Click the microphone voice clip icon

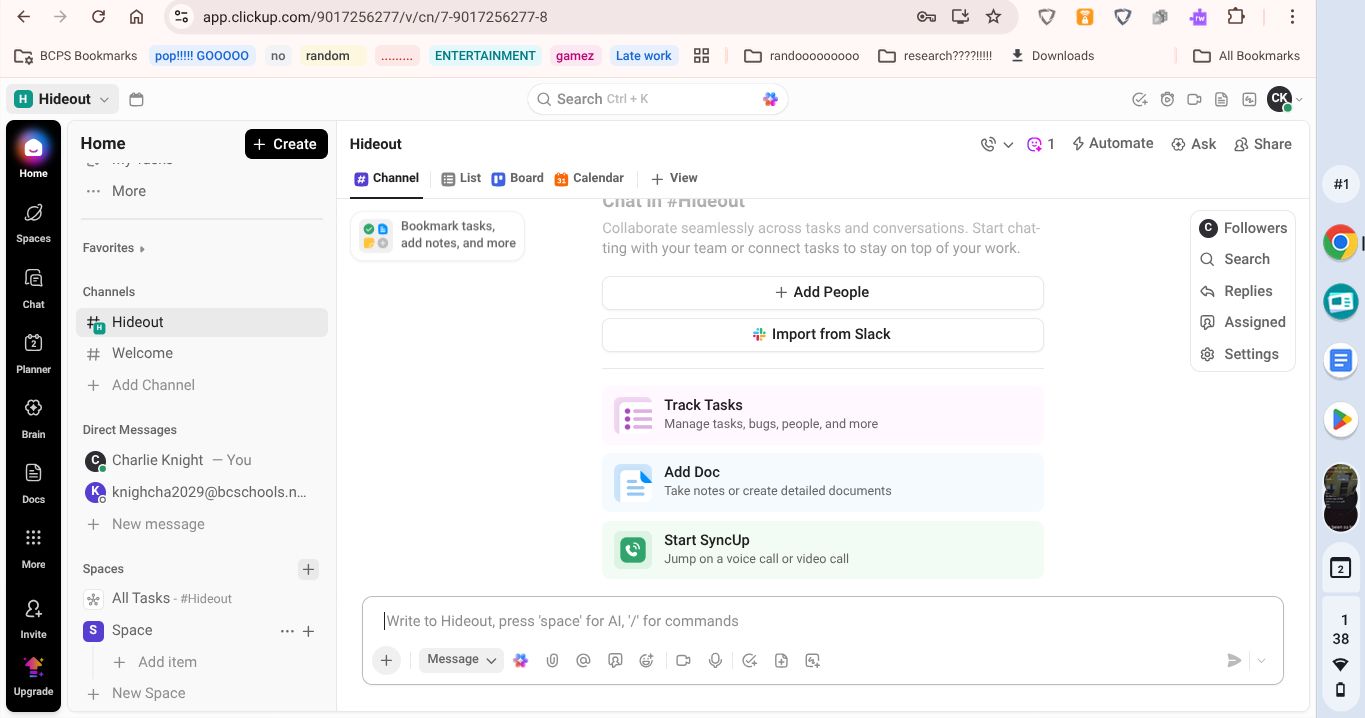pos(715,660)
